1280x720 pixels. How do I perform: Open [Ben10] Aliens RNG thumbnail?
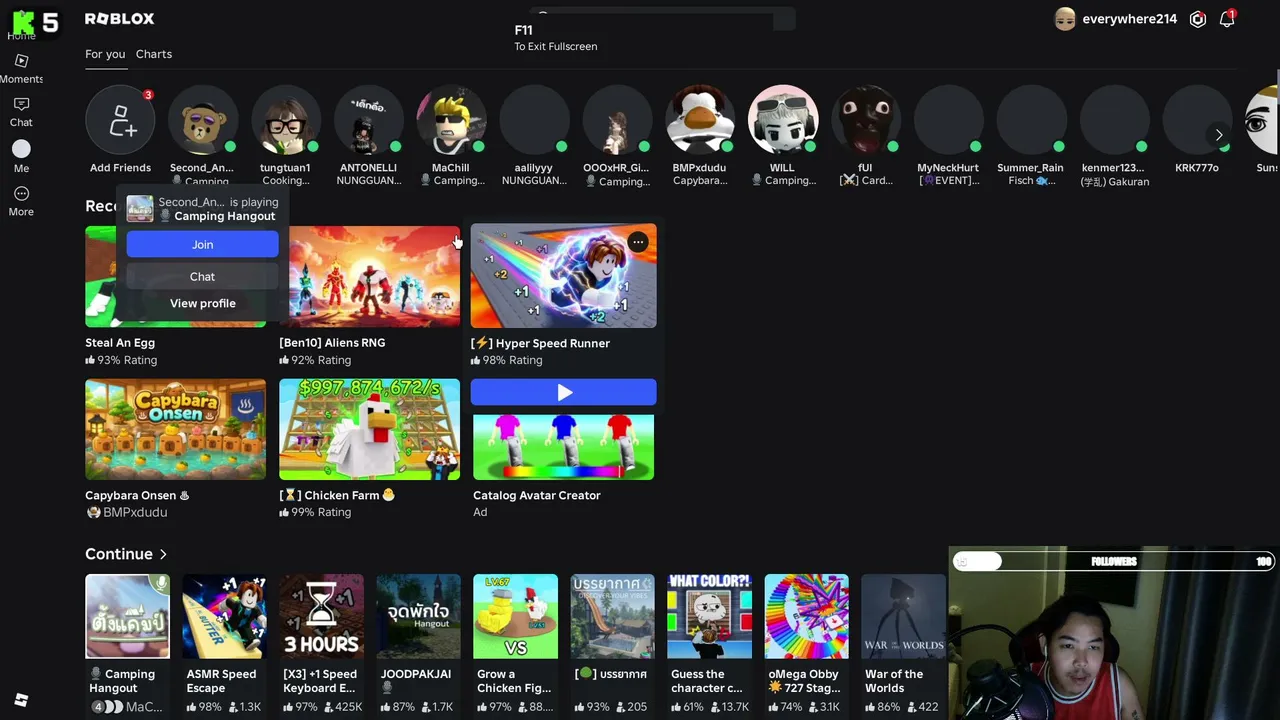click(x=370, y=277)
